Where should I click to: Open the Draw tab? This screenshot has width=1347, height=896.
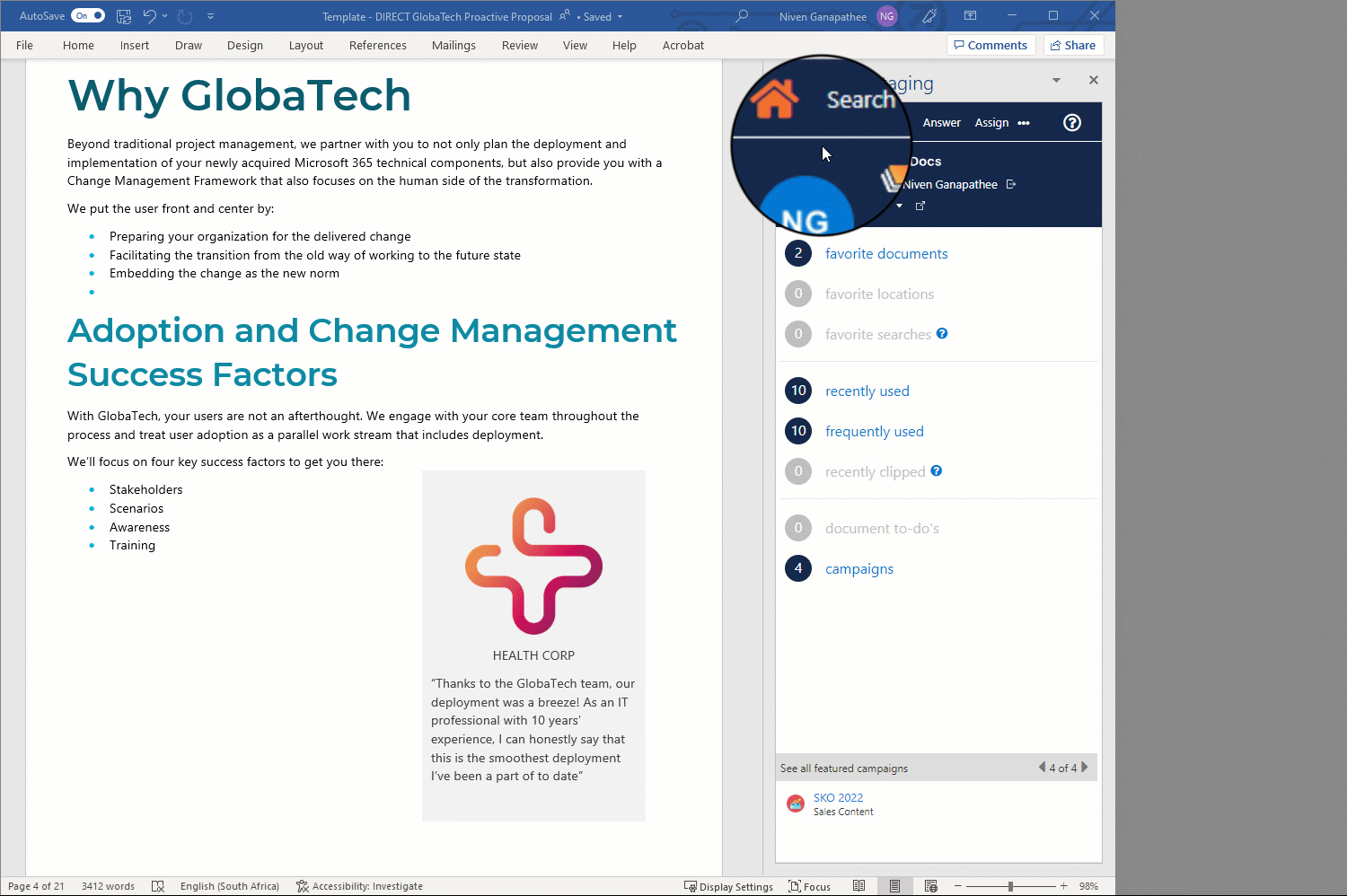pos(189,45)
